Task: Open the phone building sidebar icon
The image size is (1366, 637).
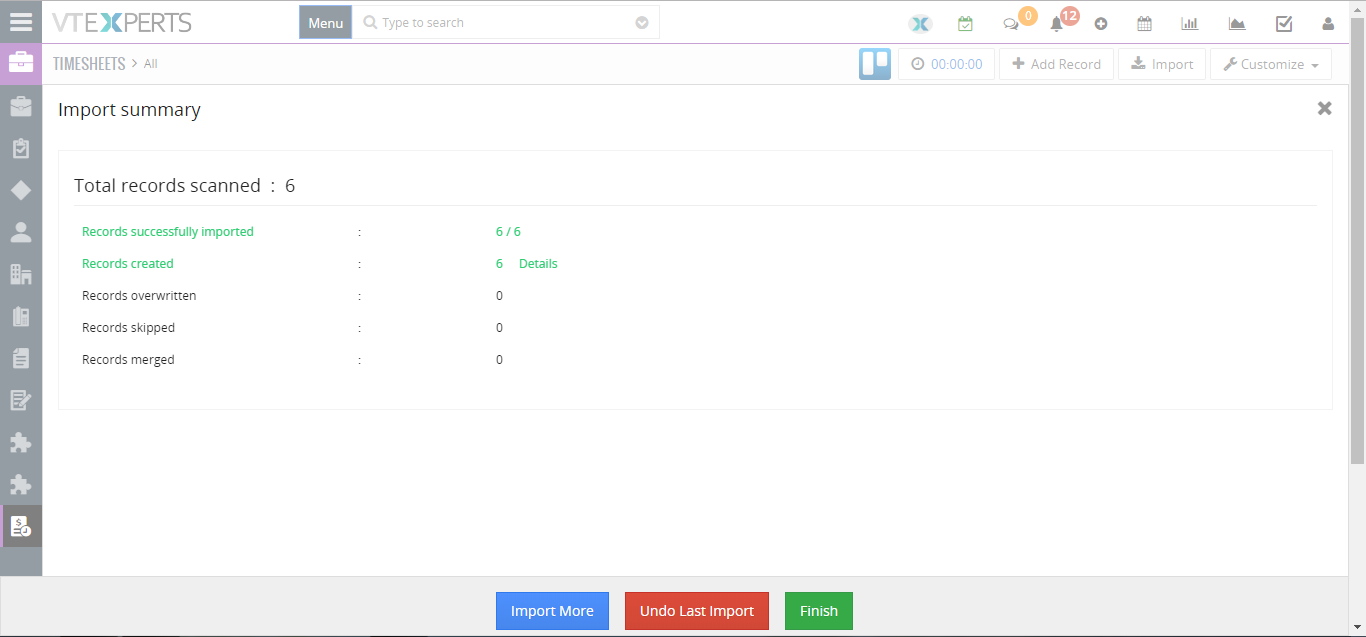Action: tap(21, 316)
